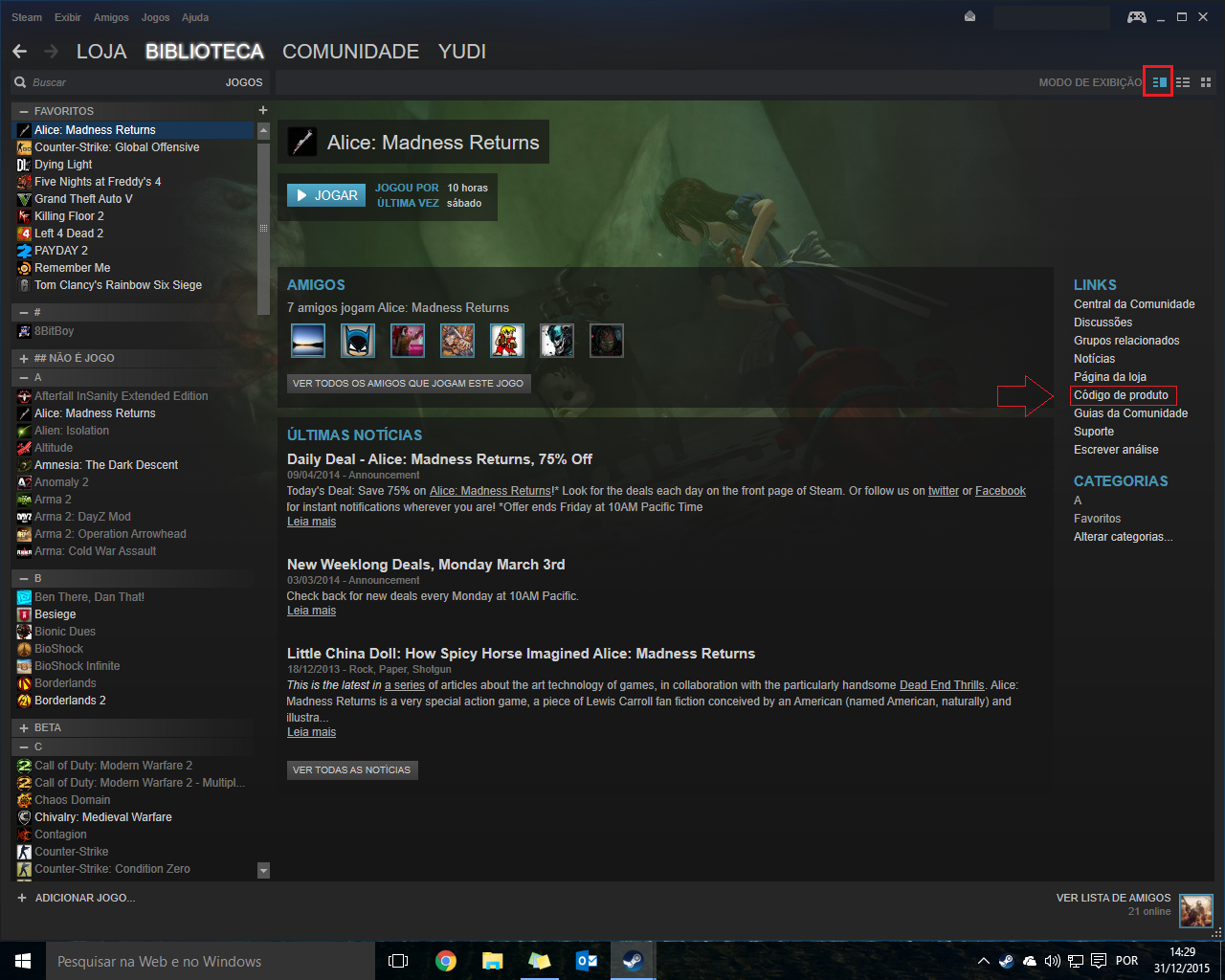Switch to the COMUNIDADE tab
Viewport: 1225px width, 980px height.
pyautogui.click(x=350, y=52)
